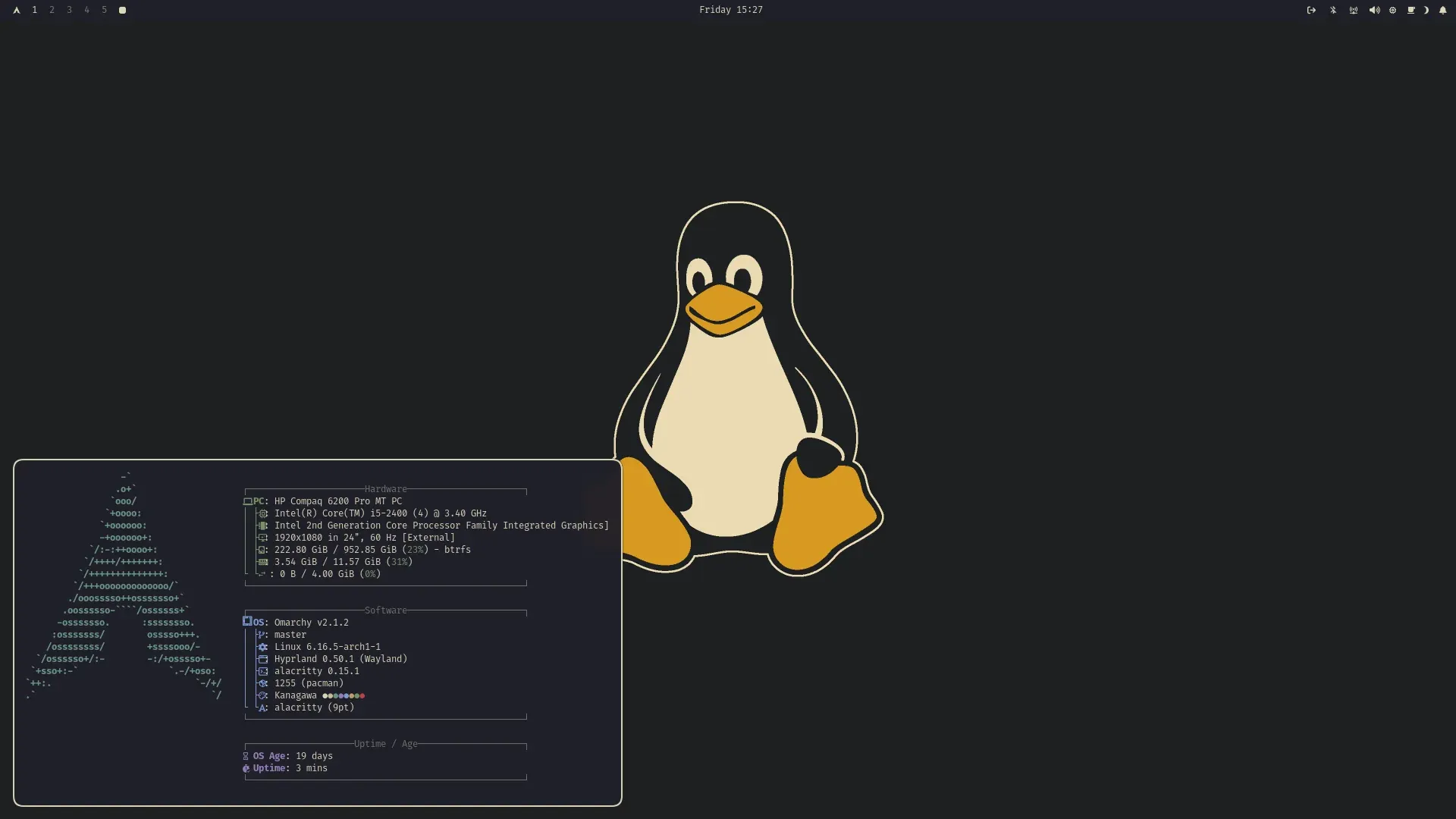Click the 3 mins Uptime value
The width and height of the screenshot is (1456, 819).
click(x=312, y=768)
